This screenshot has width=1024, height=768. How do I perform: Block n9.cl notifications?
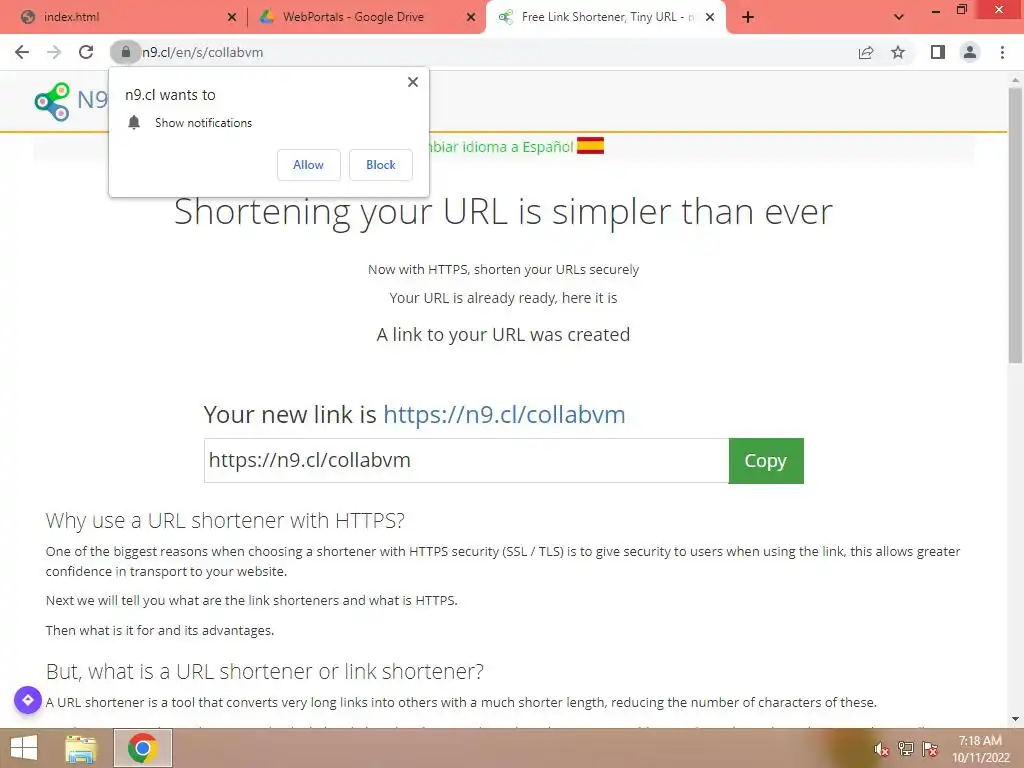pyautogui.click(x=381, y=165)
